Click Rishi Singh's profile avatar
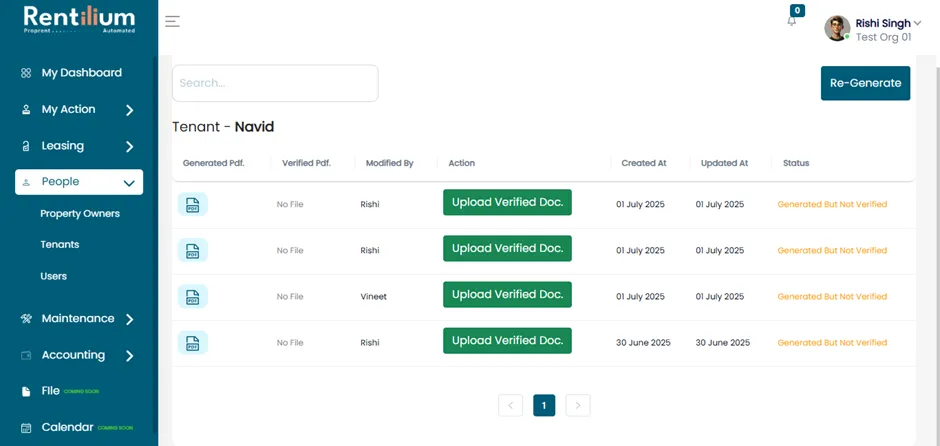940x446 pixels. click(837, 28)
